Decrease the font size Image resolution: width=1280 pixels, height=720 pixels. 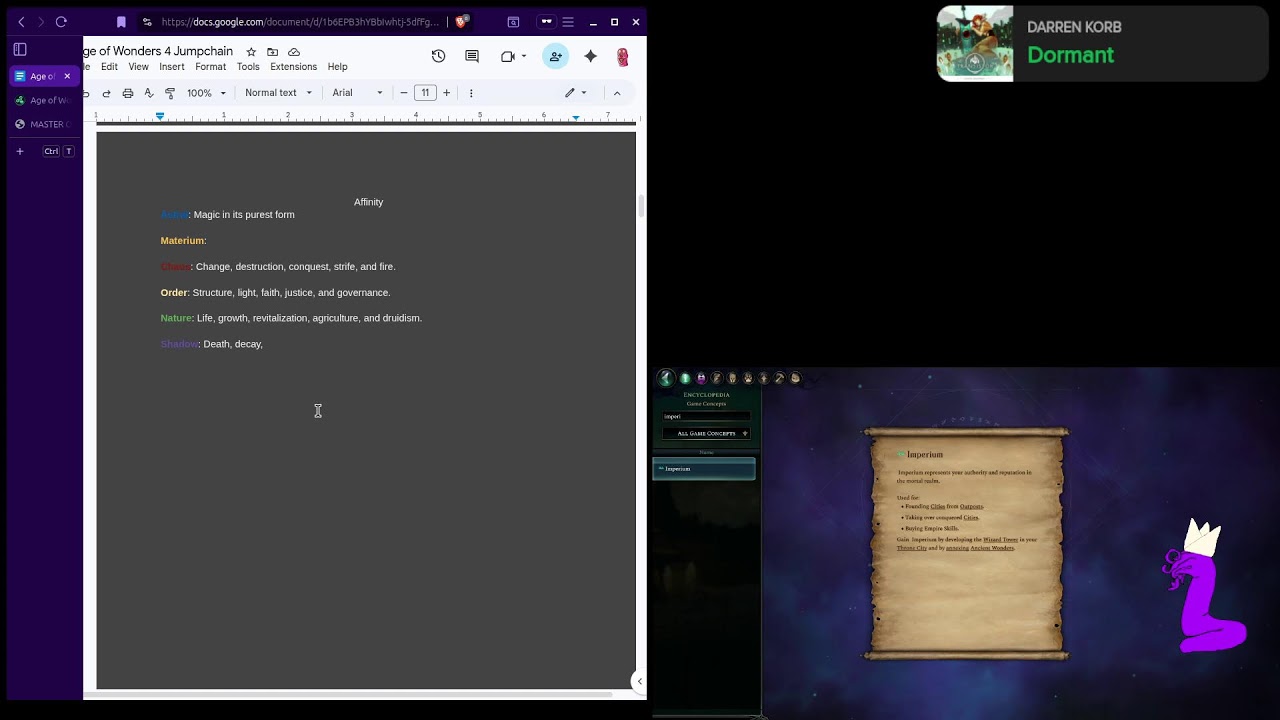[404, 93]
